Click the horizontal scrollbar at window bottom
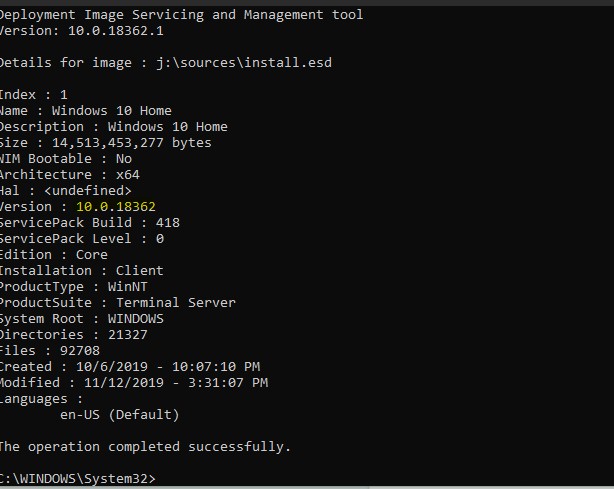 pos(307,487)
